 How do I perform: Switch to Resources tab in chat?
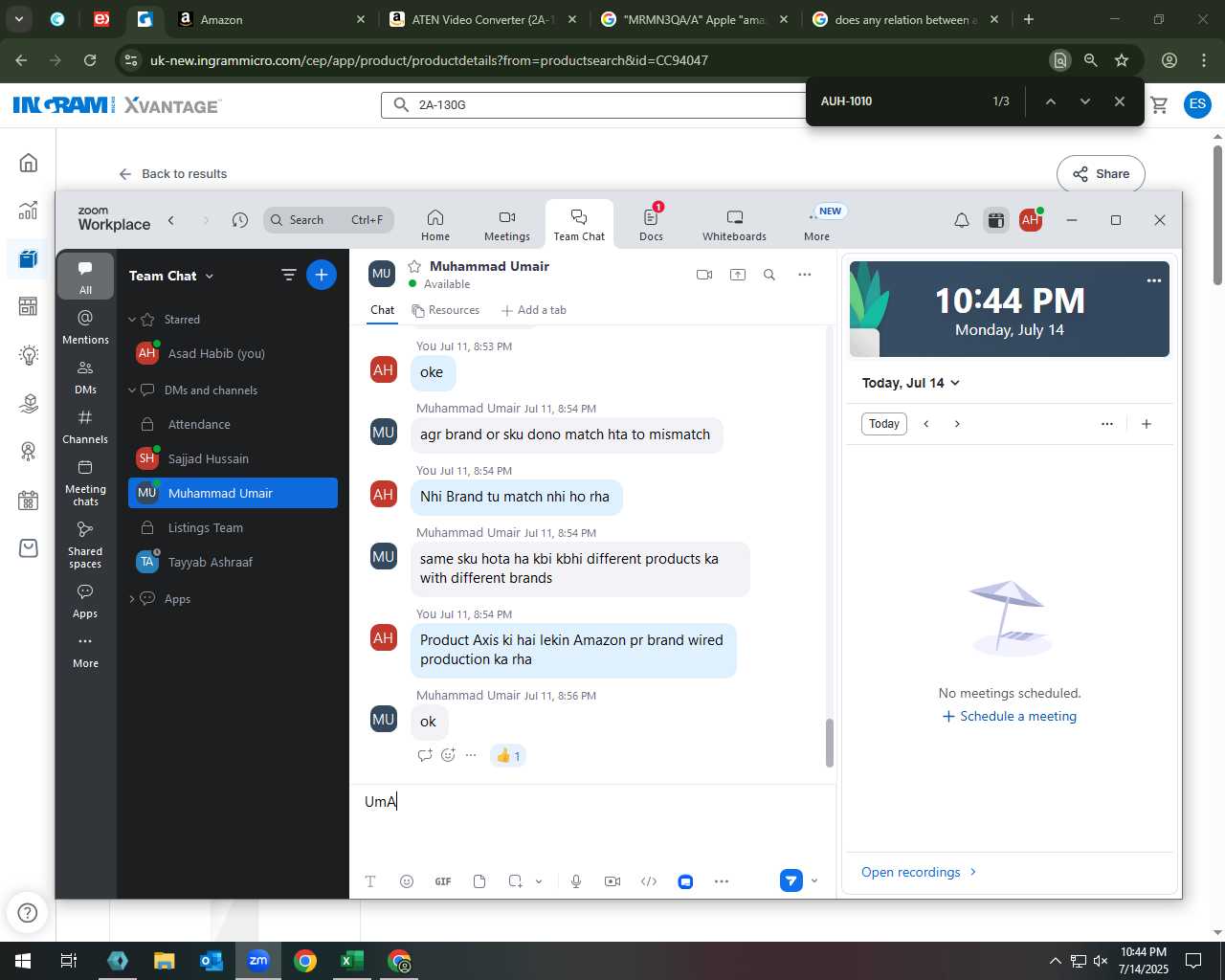tap(446, 310)
